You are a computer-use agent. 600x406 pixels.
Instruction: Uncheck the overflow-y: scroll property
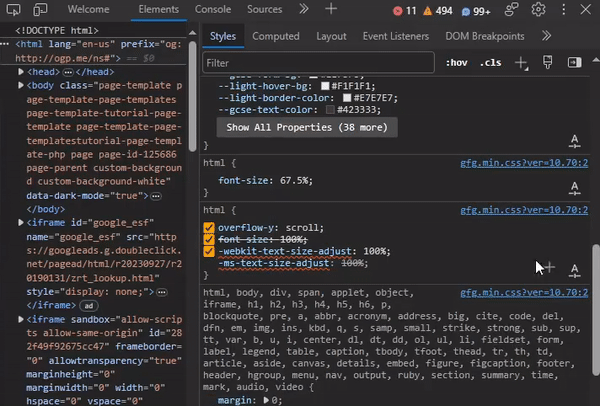[x=209, y=228]
